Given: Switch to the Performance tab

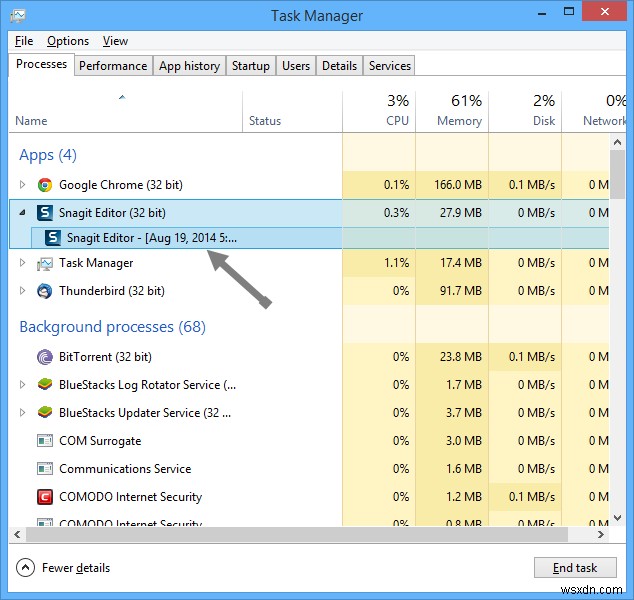Looking at the screenshot, I should click(113, 65).
